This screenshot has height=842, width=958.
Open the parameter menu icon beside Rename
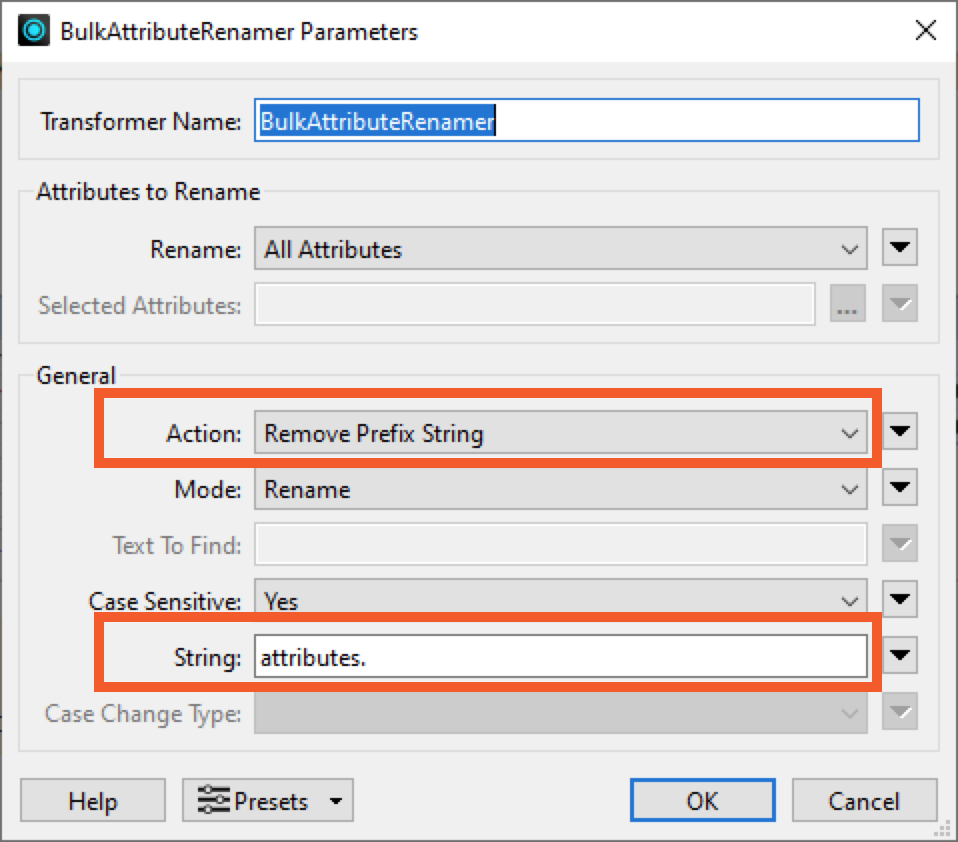[898, 247]
